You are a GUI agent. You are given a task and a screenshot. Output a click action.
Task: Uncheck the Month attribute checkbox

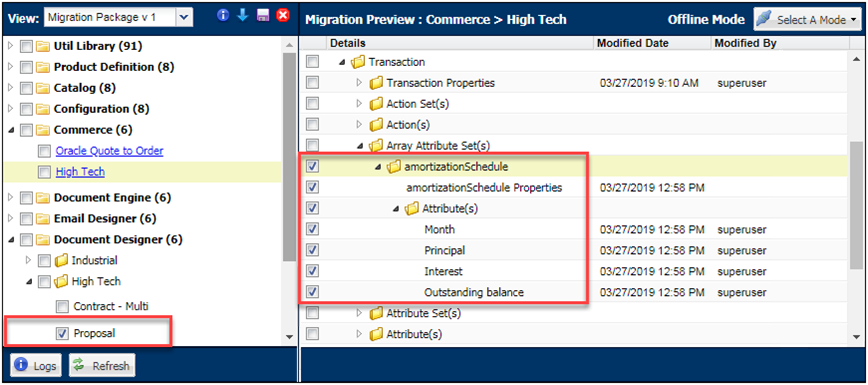click(313, 229)
